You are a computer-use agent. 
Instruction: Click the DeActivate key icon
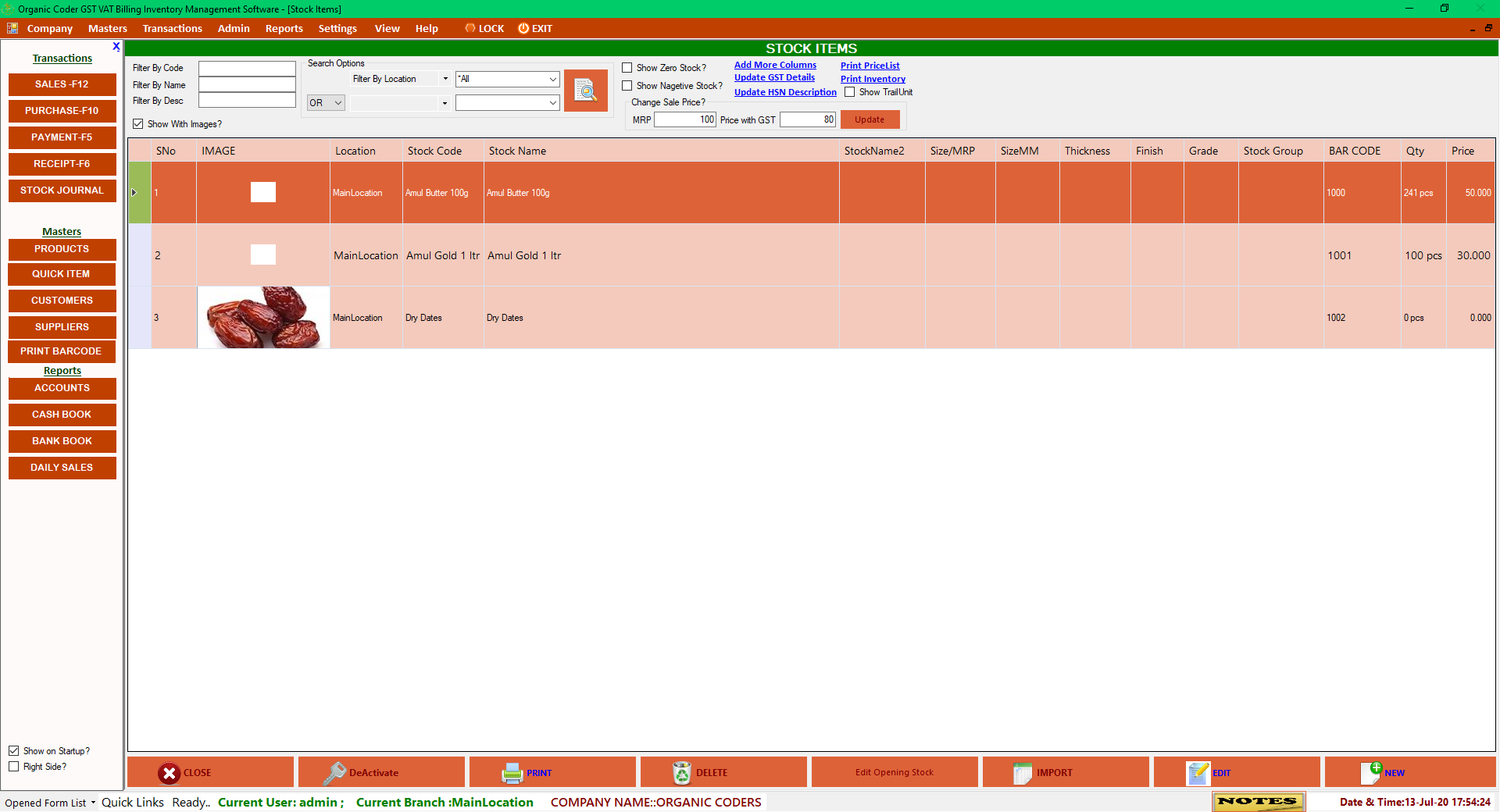click(x=336, y=772)
